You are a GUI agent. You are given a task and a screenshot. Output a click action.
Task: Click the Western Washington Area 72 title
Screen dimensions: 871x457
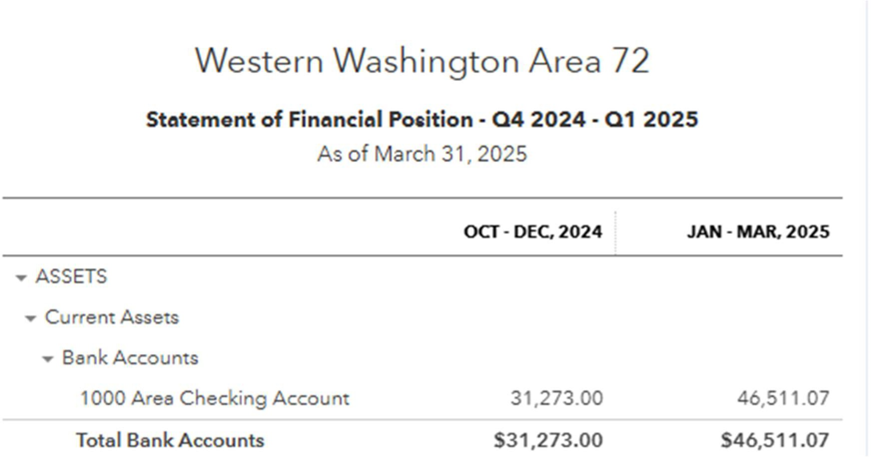[422, 61]
